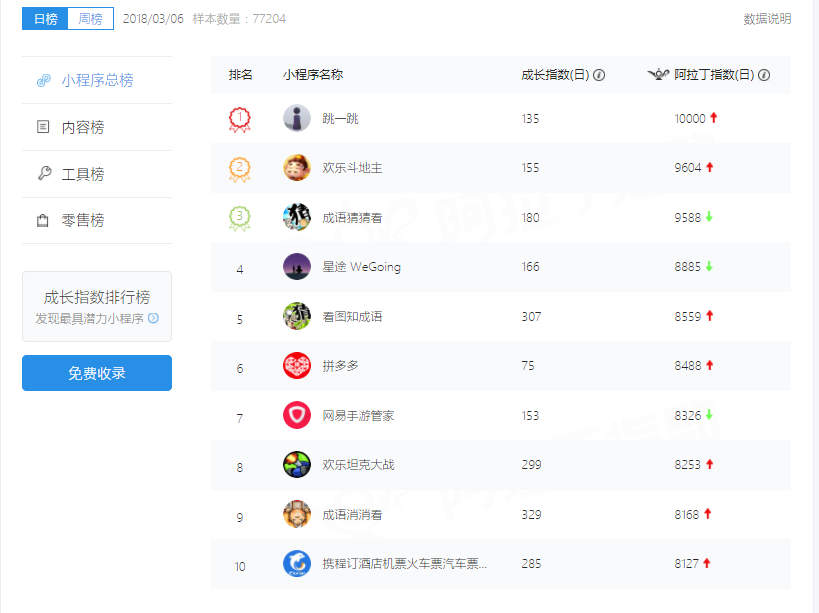Open the 欢乐斗地主 app icon
This screenshot has height=613, width=819.
pos(297,168)
